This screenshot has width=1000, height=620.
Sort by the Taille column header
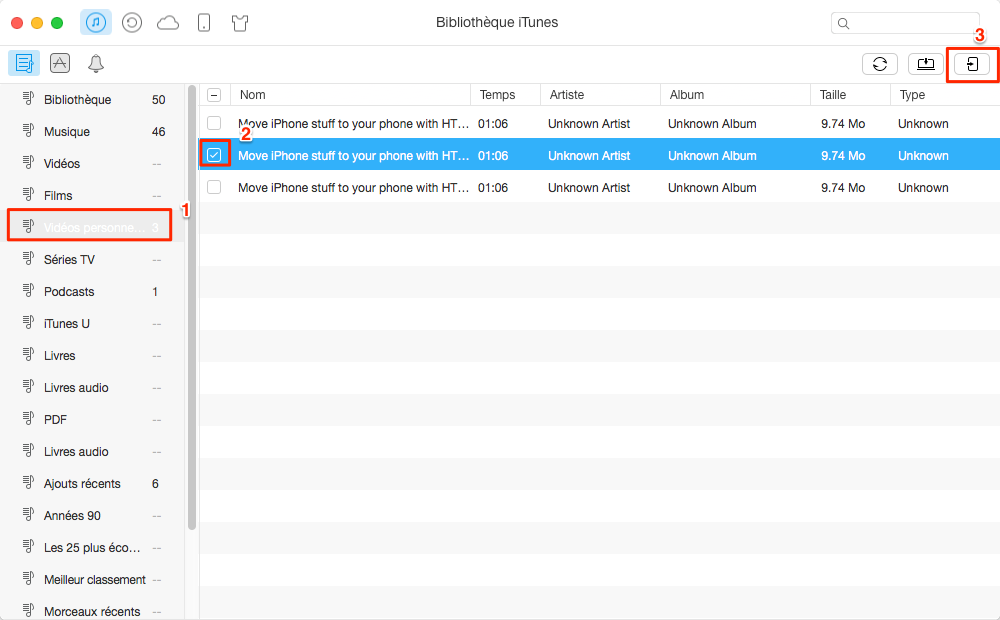pyautogui.click(x=850, y=95)
